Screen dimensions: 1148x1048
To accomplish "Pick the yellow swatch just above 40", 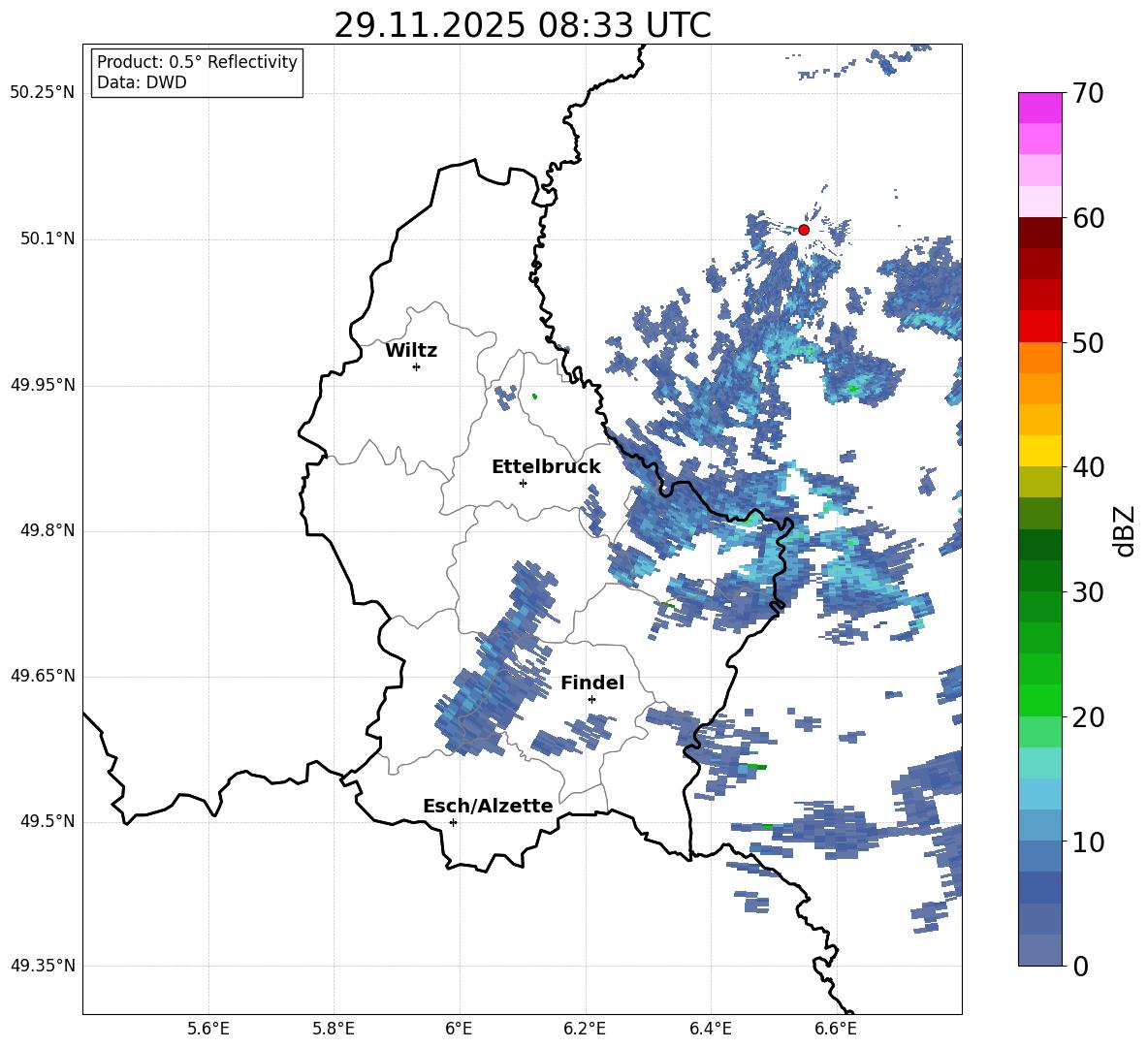I will (x=1039, y=451).
